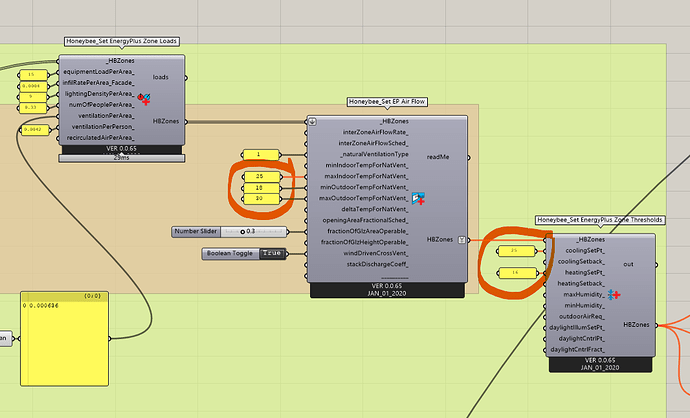Click the equipmentLoadPerArea_ input
This screenshot has height=418, width=690.
(99, 72)
